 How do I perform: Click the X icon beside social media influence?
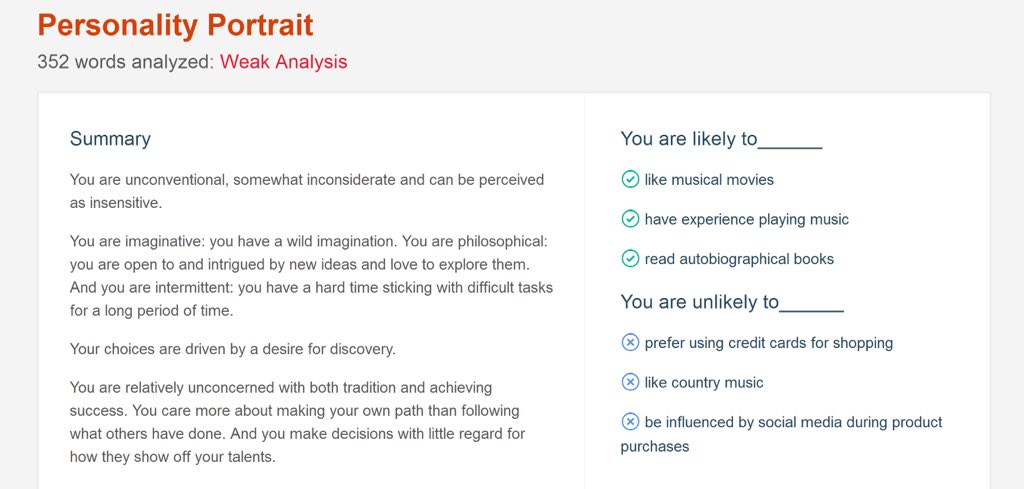(630, 422)
